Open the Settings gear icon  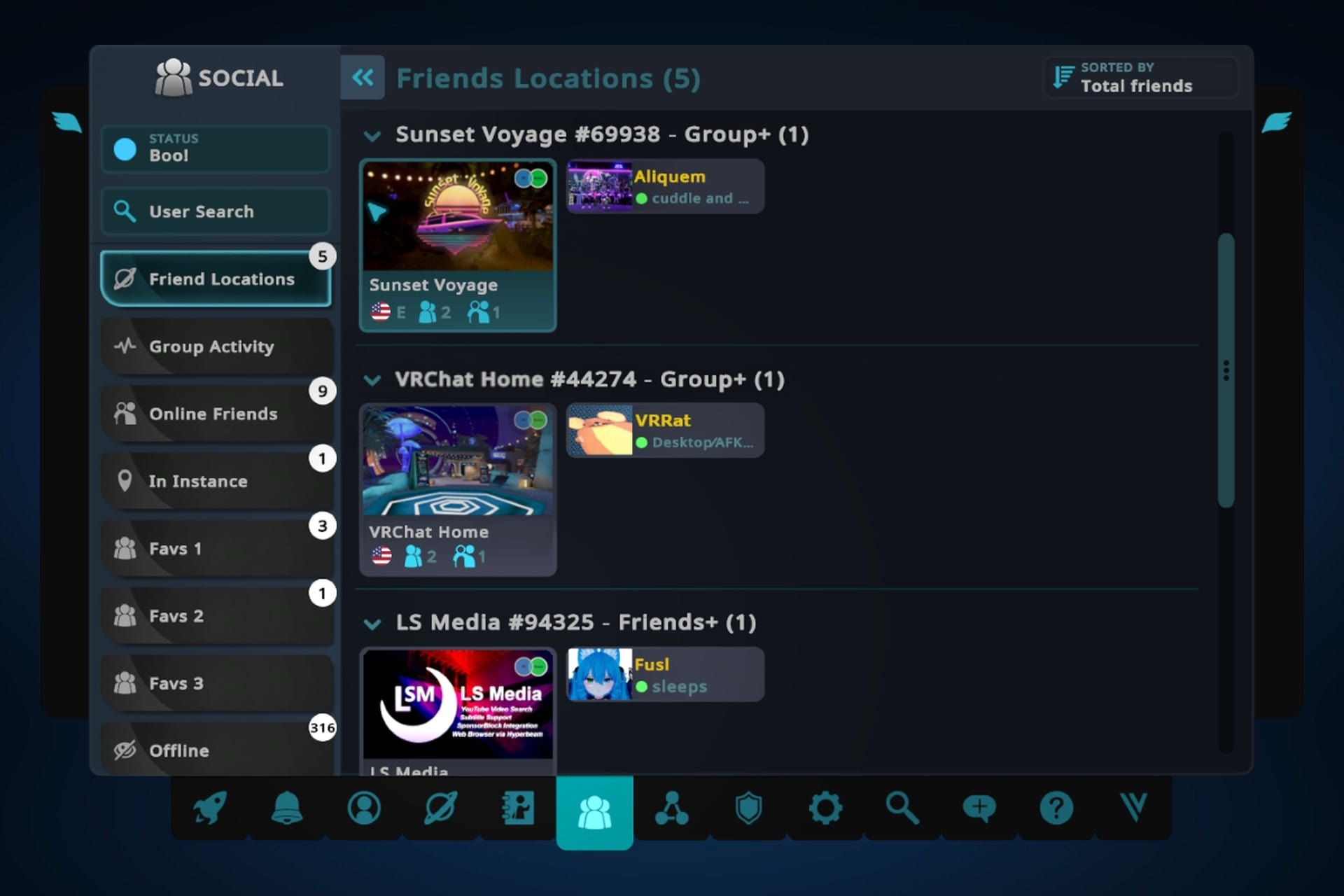click(825, 808)
